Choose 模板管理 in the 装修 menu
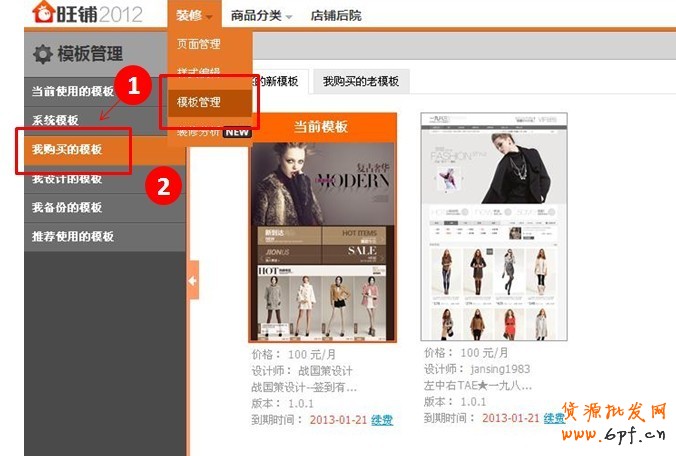Image resolution: width=676 pixels, height=456 pixels. pyautogui.click(x=198, y=102)
